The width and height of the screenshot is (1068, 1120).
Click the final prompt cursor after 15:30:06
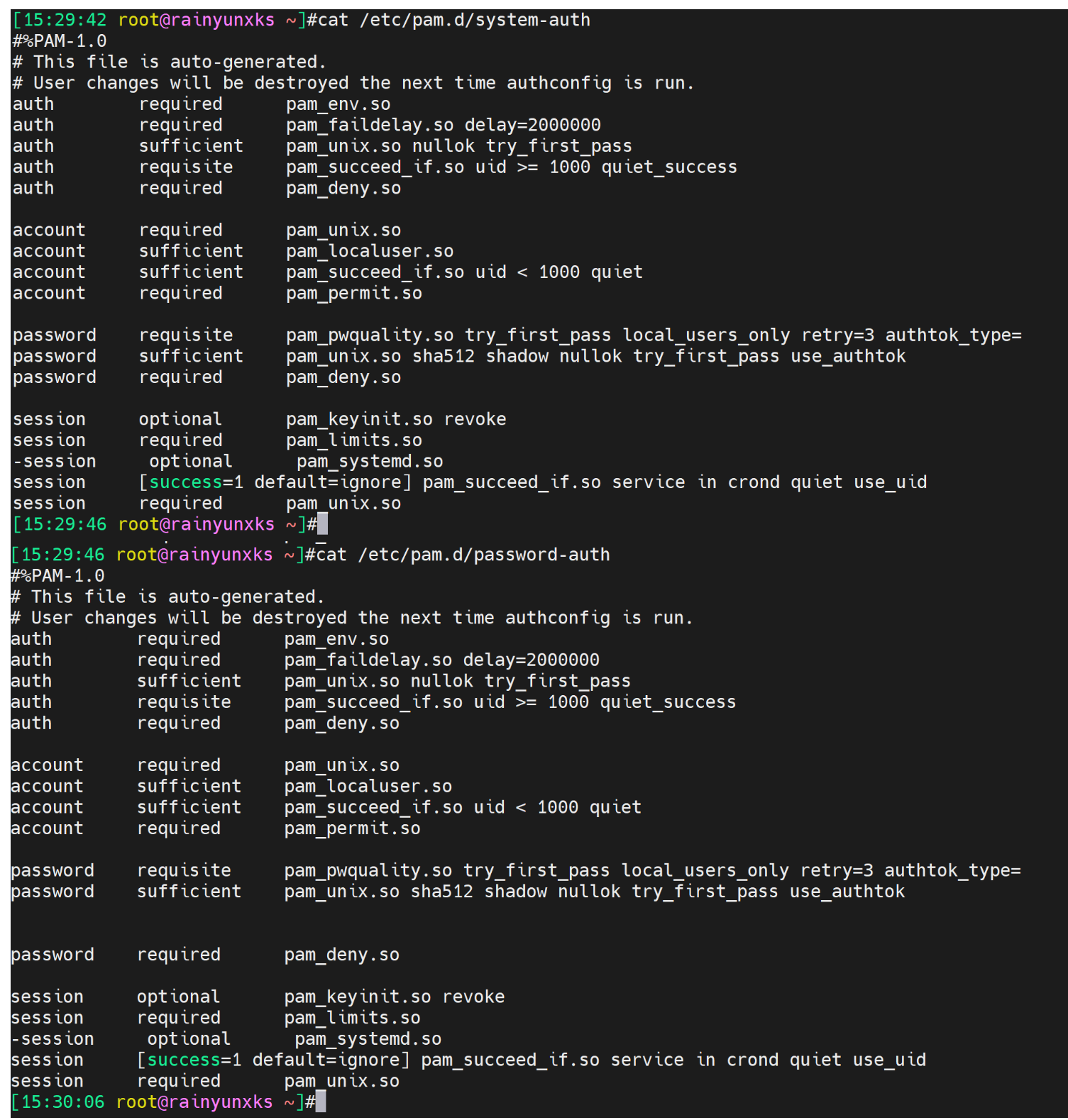(x=321, y=1102)
